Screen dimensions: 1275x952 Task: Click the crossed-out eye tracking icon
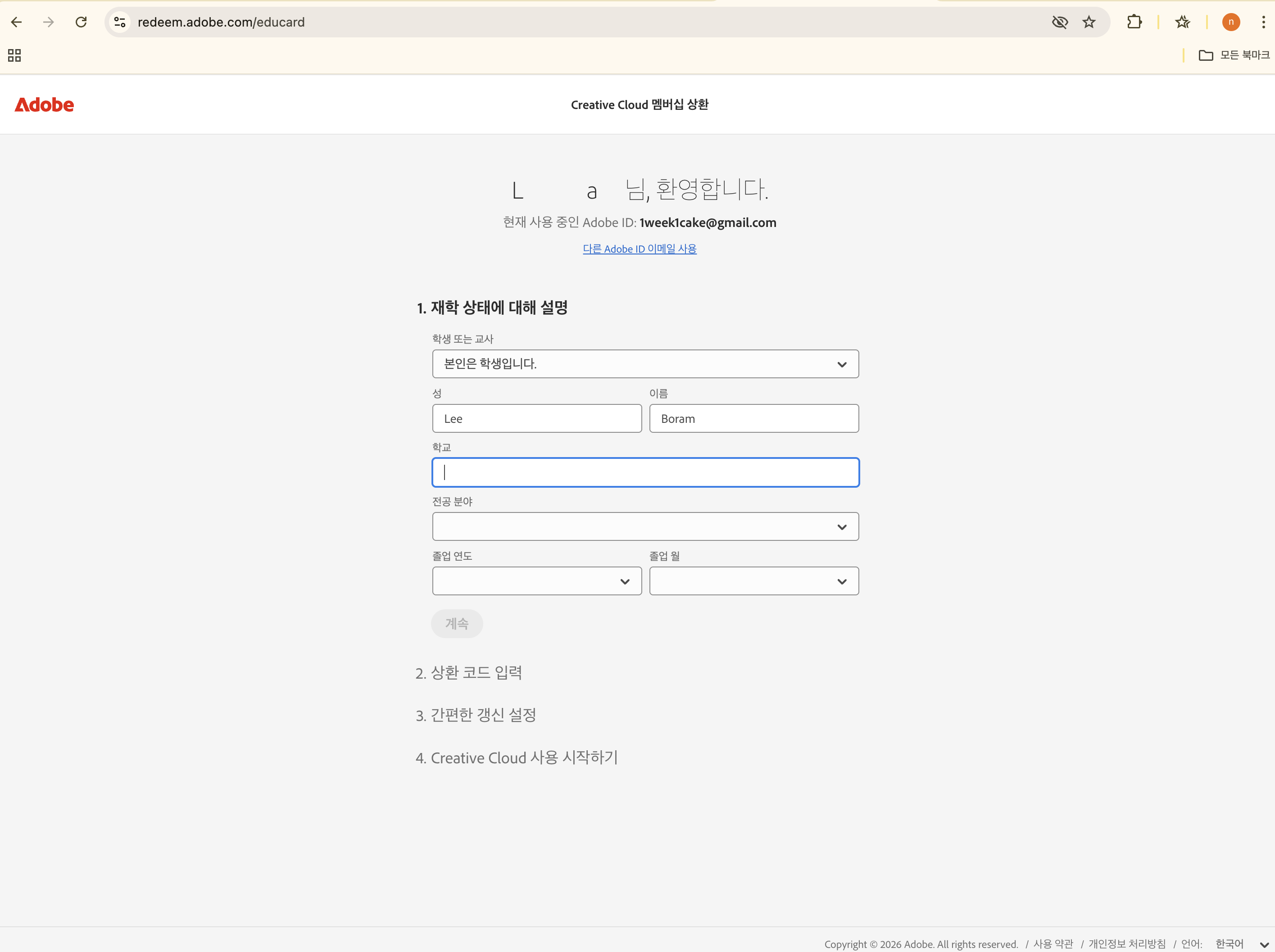click(1059, 22)
